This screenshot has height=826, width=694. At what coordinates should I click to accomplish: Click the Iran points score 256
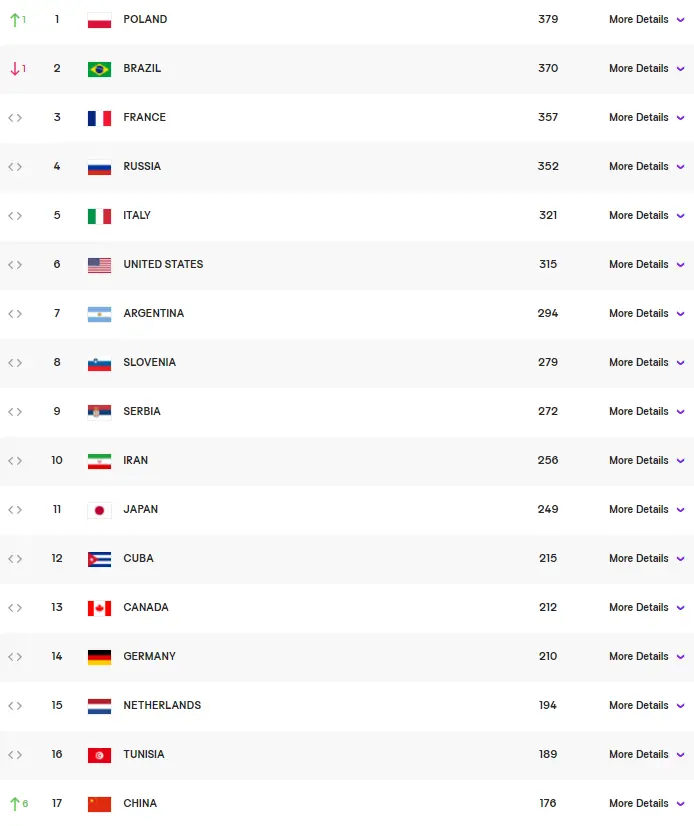pos(548,460)
